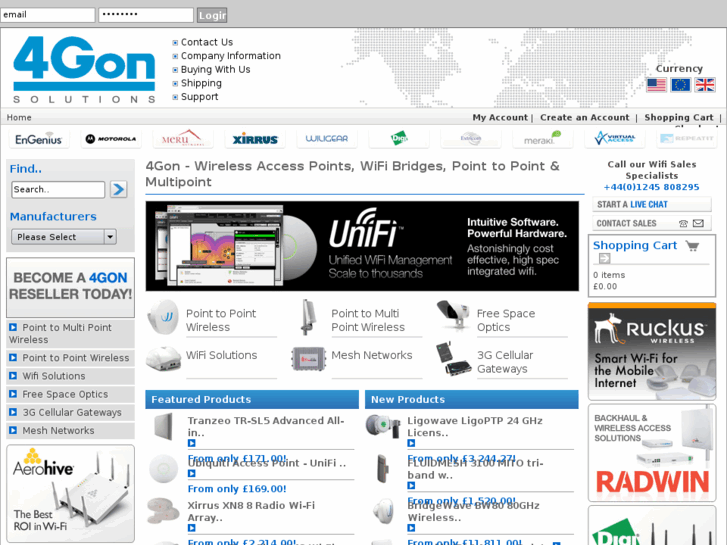727x545 pixels.
Task: Open 3G Cellular Gateways sidebar item
Action: (x=70, y=412)
